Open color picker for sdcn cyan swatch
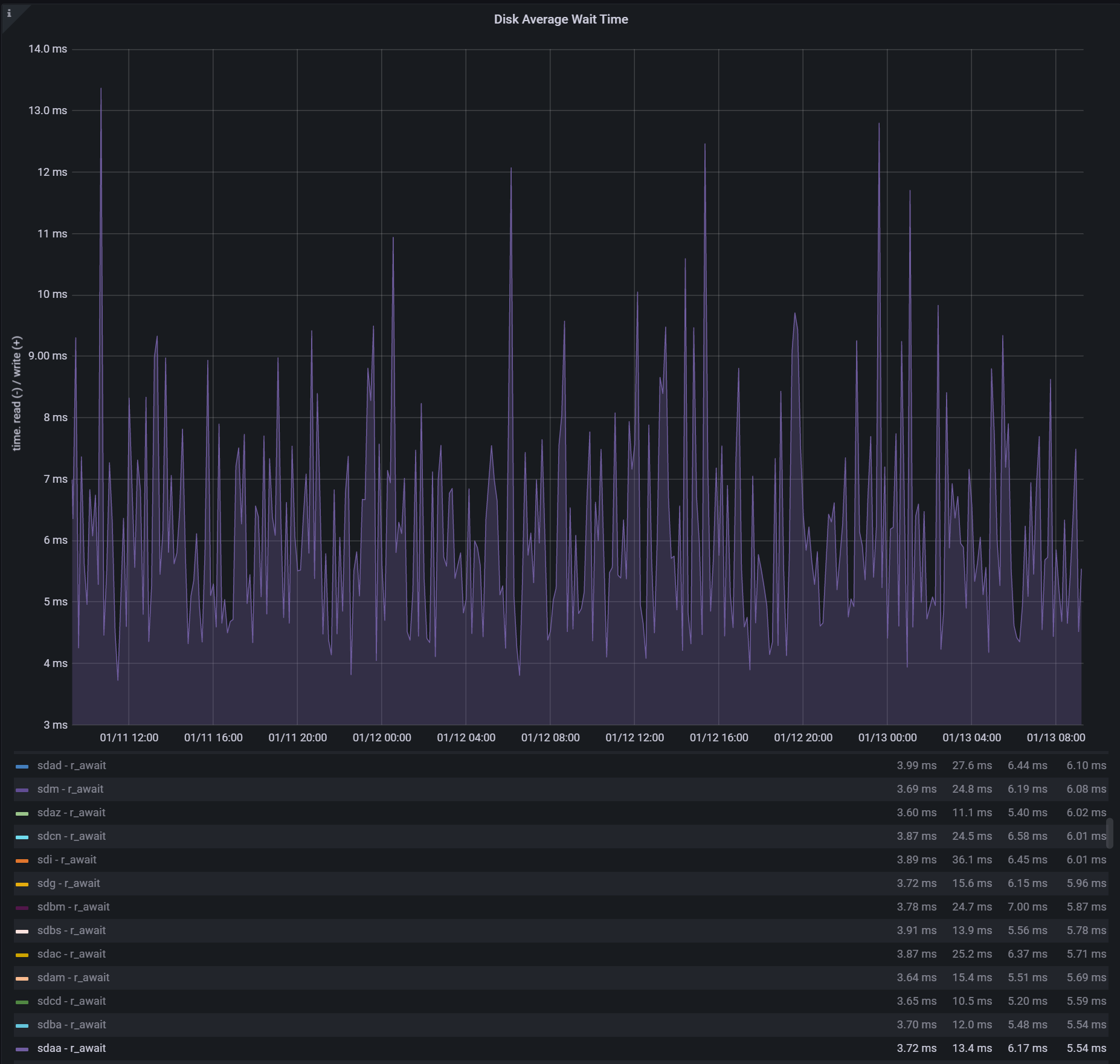Screen dimensions: 1120x1064 pyautogui.click(x=22, y=837)
